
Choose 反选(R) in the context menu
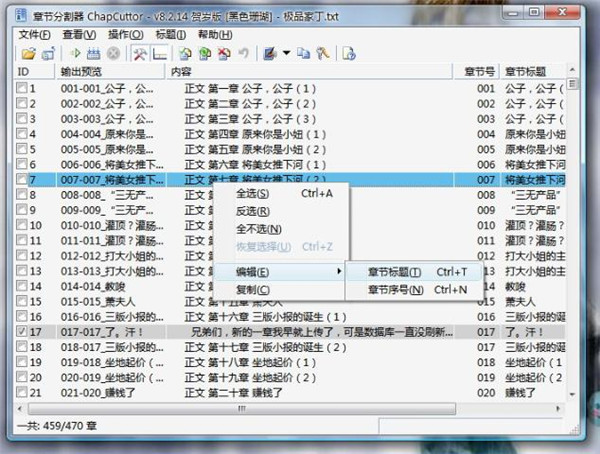pos(281,211)
